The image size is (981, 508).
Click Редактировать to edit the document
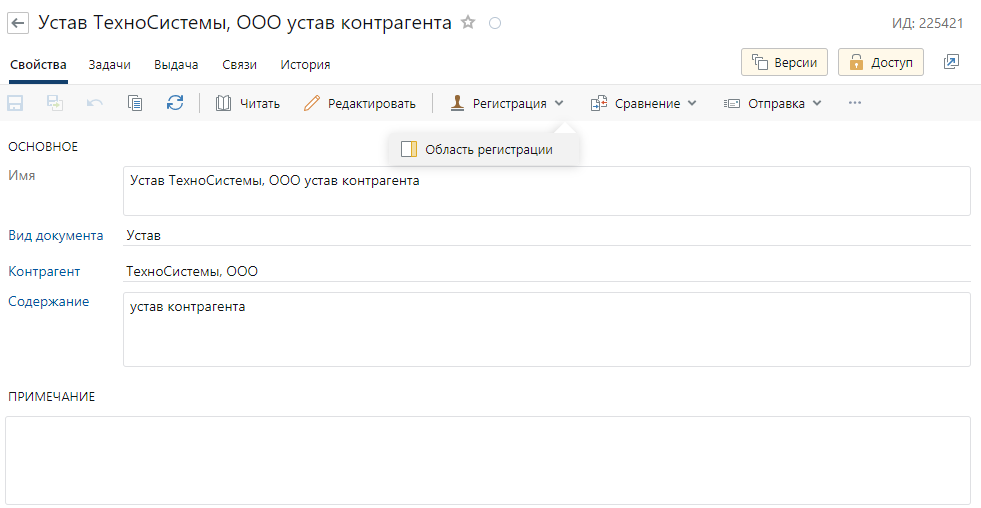[x=360, y=103]
